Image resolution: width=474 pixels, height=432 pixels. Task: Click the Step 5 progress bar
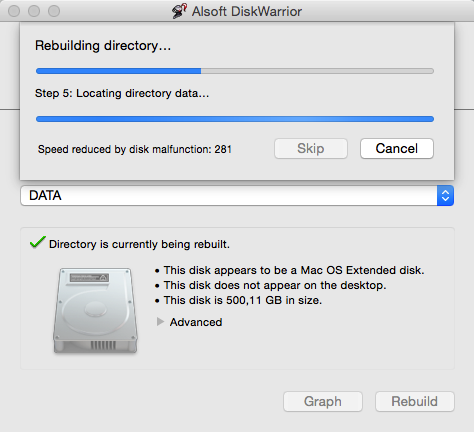(235, 119)
